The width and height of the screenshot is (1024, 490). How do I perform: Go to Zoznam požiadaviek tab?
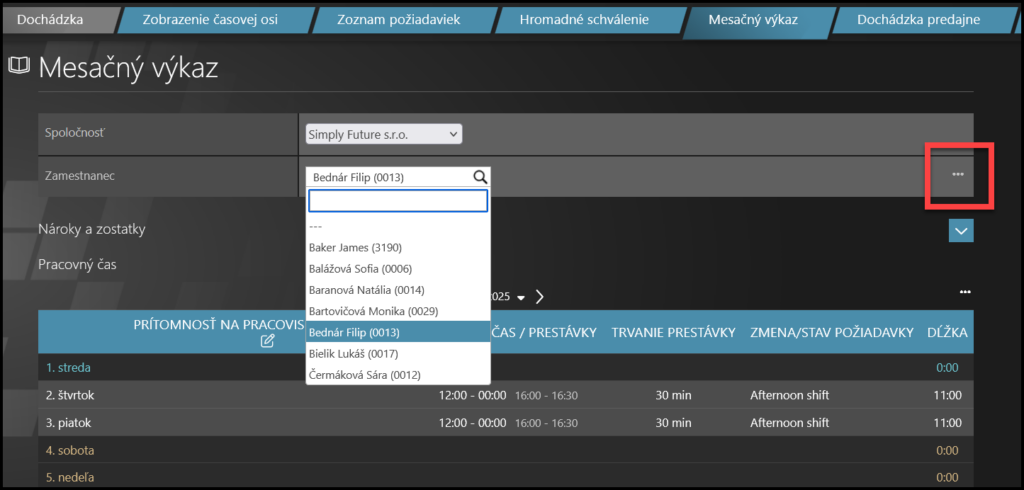pyautogui.click(x=397, y=19)
